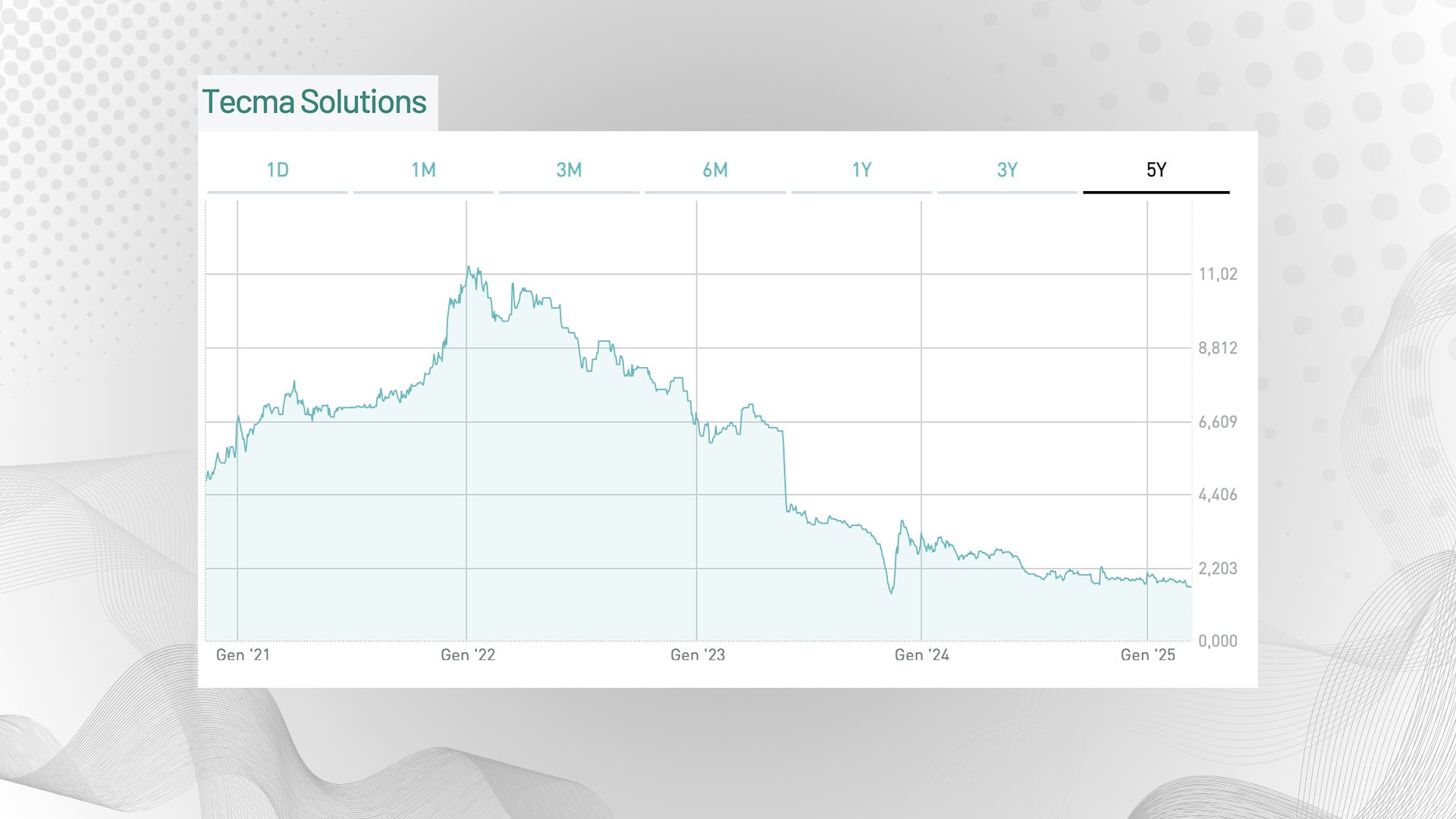
Task: Open the 3M time range tab
Action: pos(569,170)
